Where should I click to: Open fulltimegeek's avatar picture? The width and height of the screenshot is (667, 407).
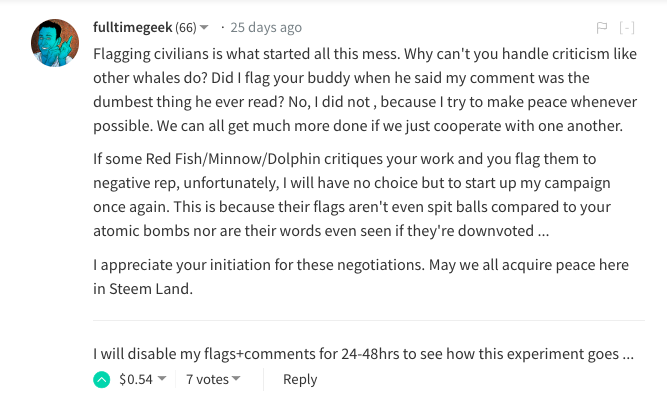[55, 42]
